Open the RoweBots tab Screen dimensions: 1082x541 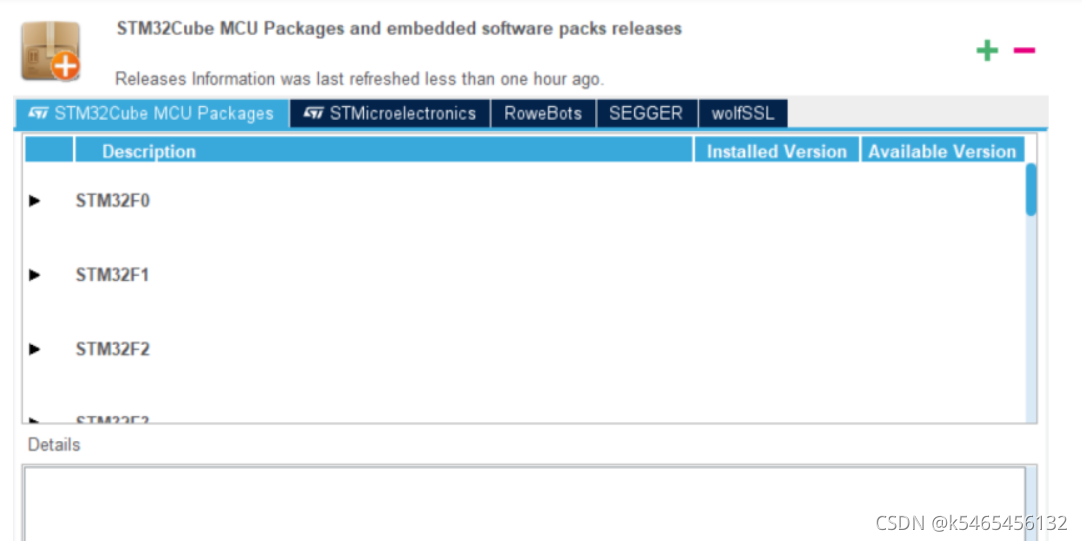coord(543,113)
